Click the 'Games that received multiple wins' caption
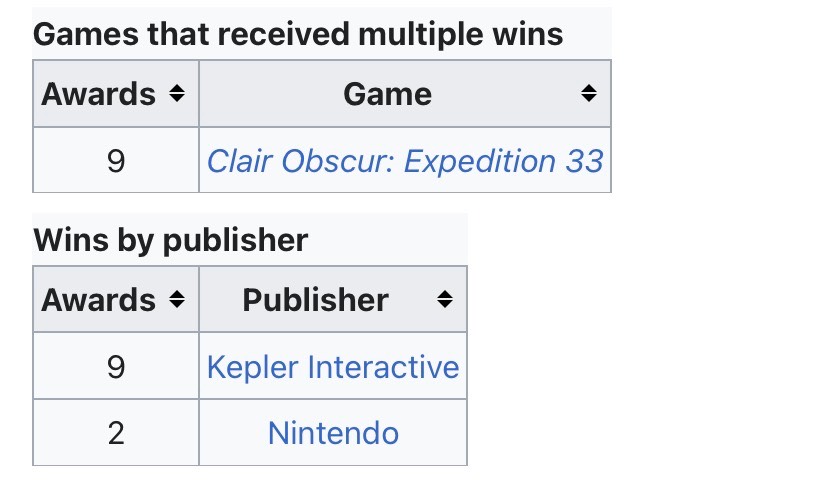This screenshot has width=828, height=498. [x=298, y=35]
